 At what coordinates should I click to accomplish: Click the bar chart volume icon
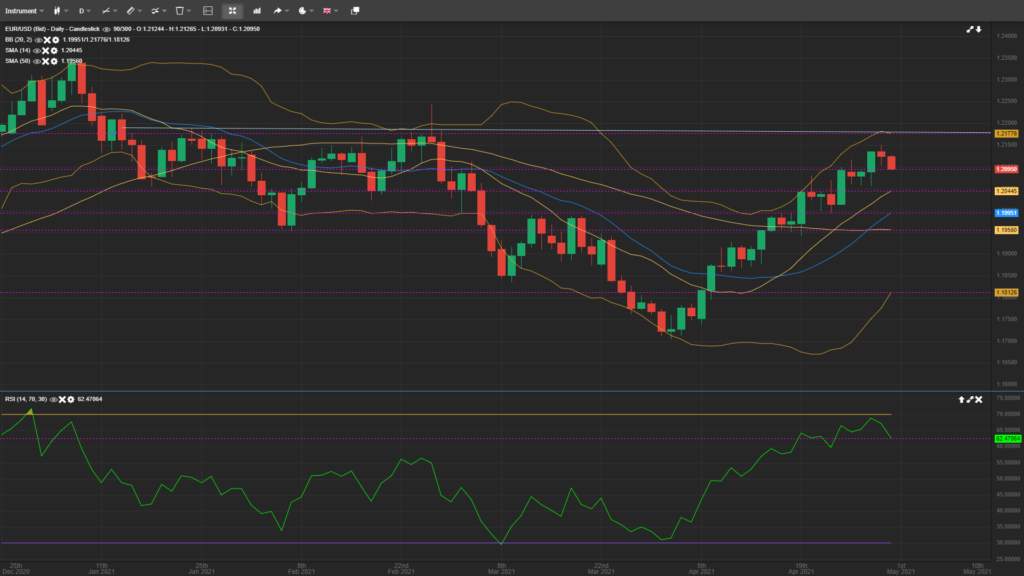click(257, 10)
